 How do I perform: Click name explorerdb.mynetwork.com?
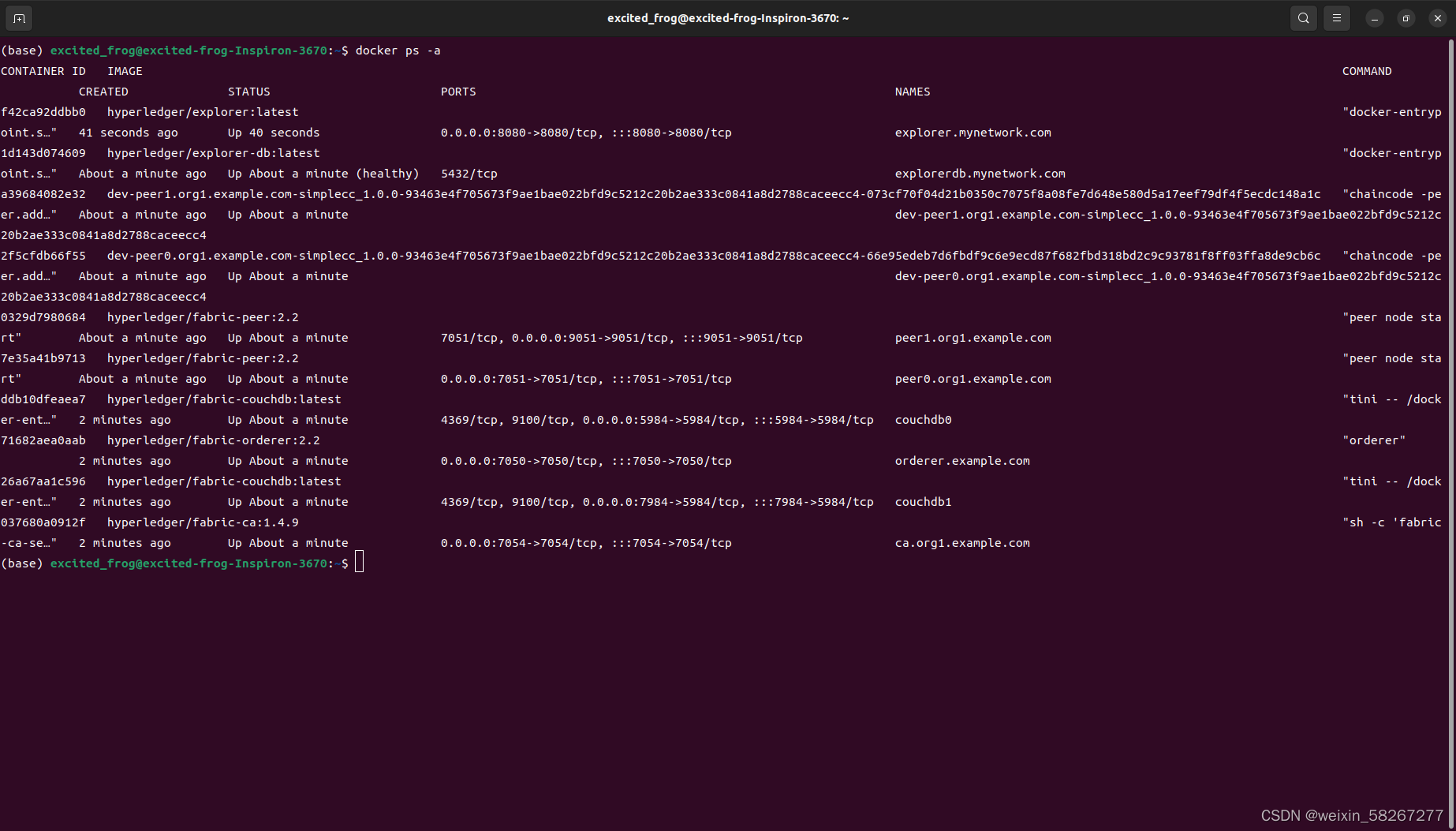(980, 174)
